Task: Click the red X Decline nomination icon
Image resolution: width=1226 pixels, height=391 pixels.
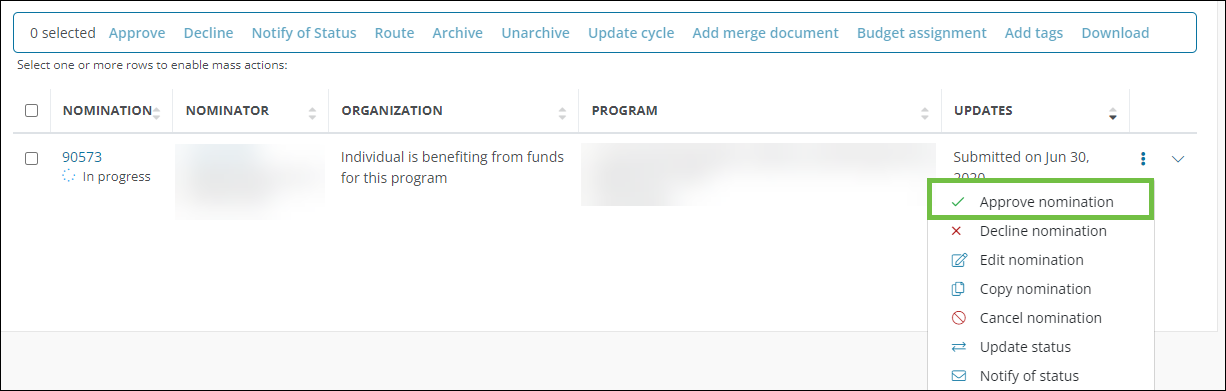Action: 957,231
